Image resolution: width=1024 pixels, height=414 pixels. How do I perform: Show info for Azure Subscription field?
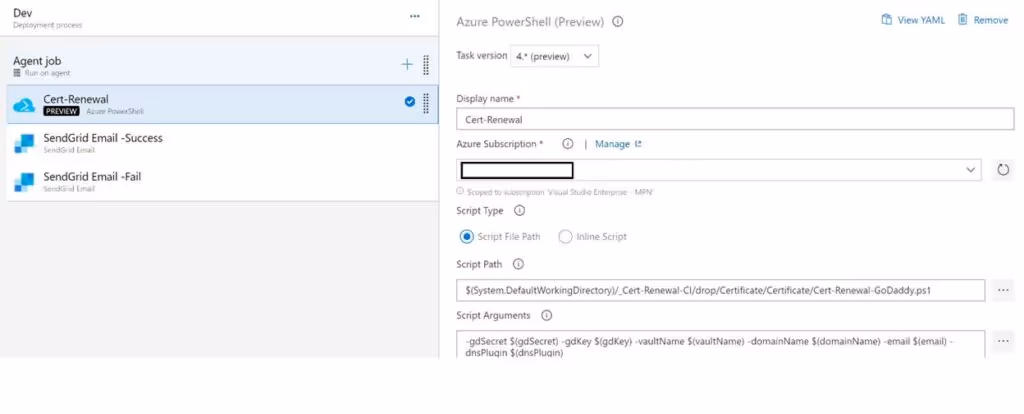(568, 144)
